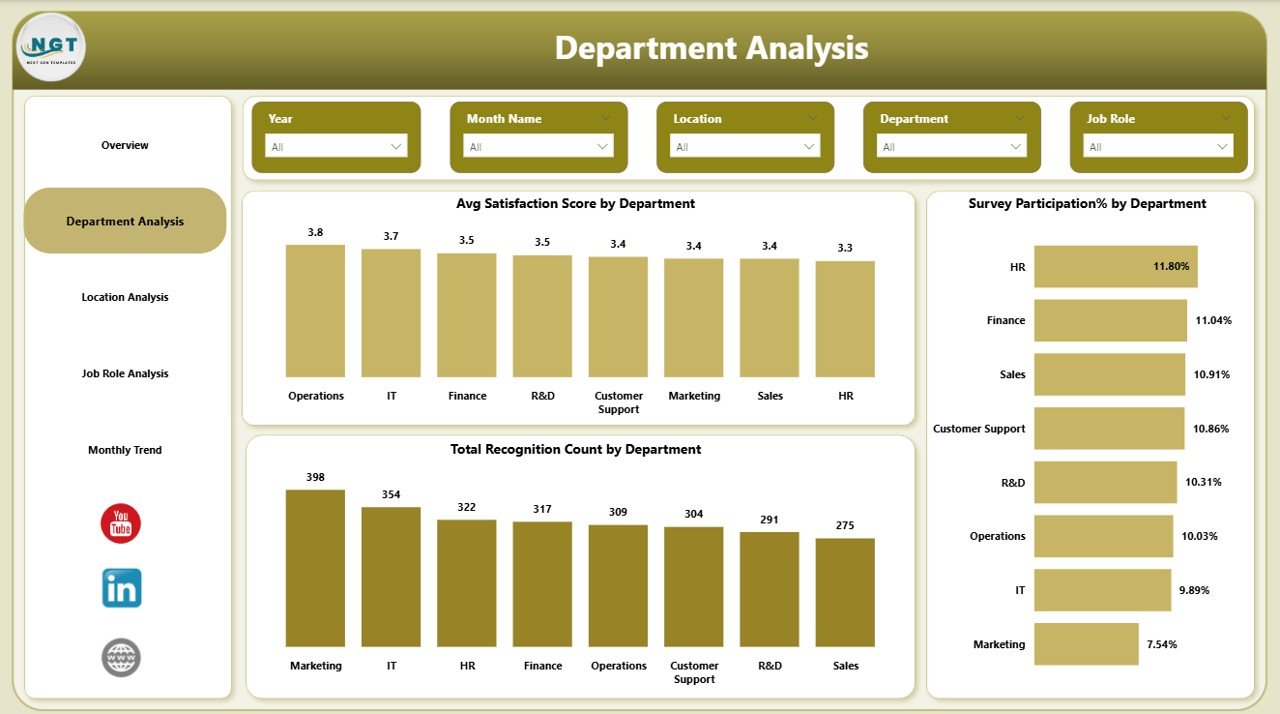
Task: Click the chevron on the Location slicer header
Action: point(812,118)
